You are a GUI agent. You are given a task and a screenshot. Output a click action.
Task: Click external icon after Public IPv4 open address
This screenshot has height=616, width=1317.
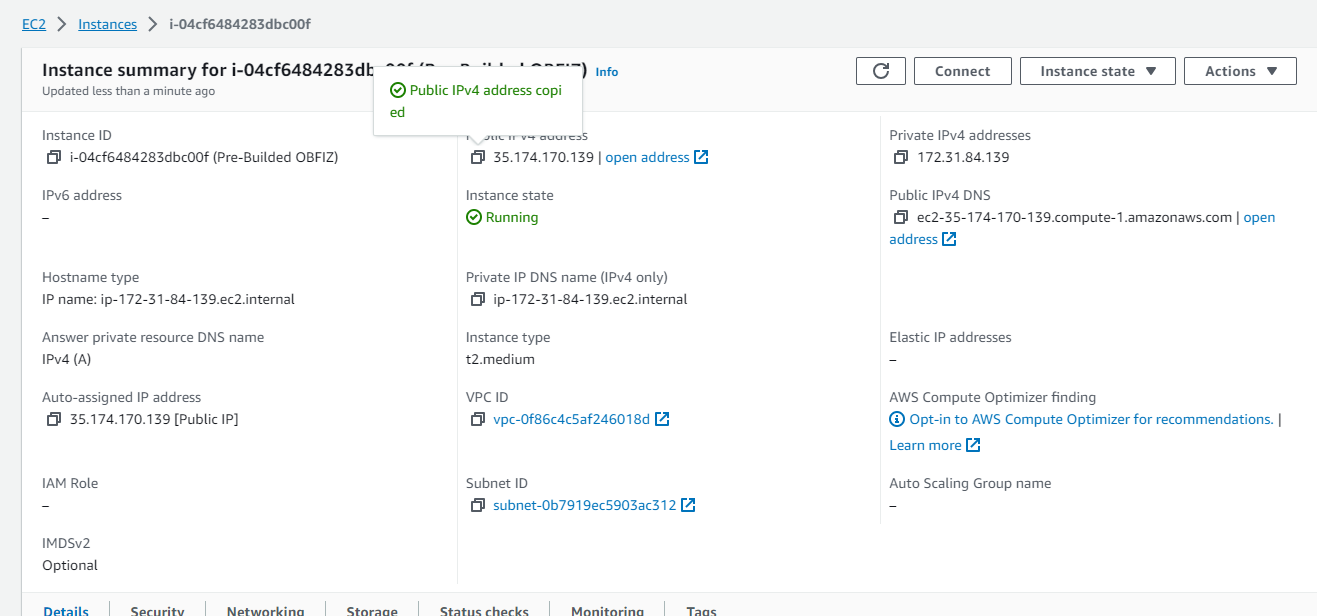tap(701, 157)
